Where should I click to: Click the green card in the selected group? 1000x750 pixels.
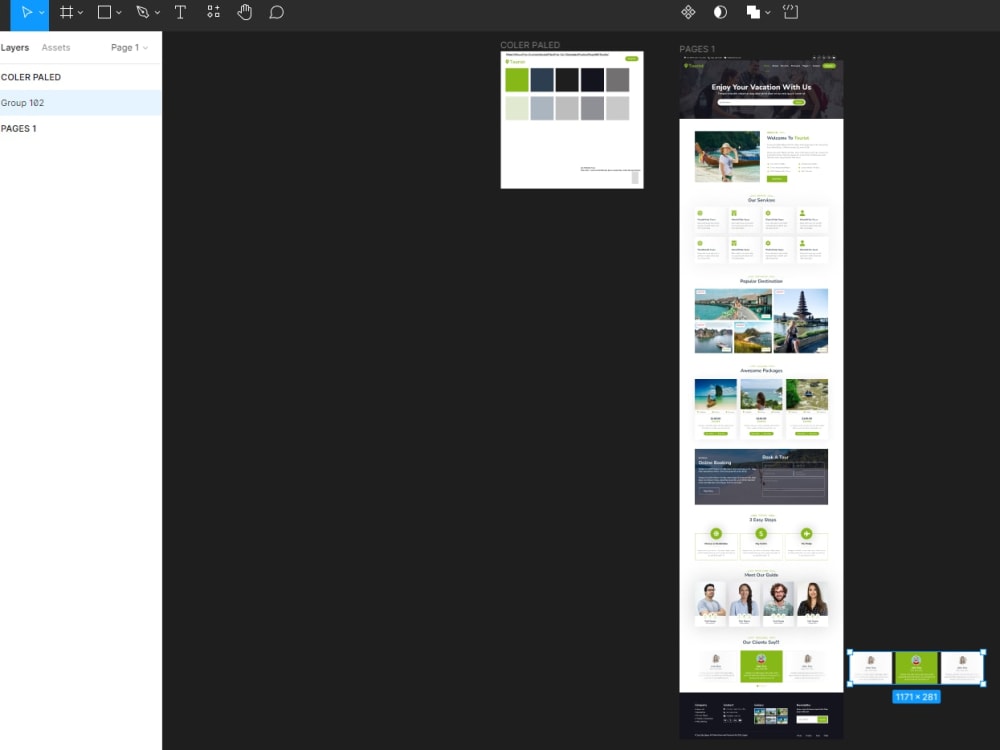point(916,668)
